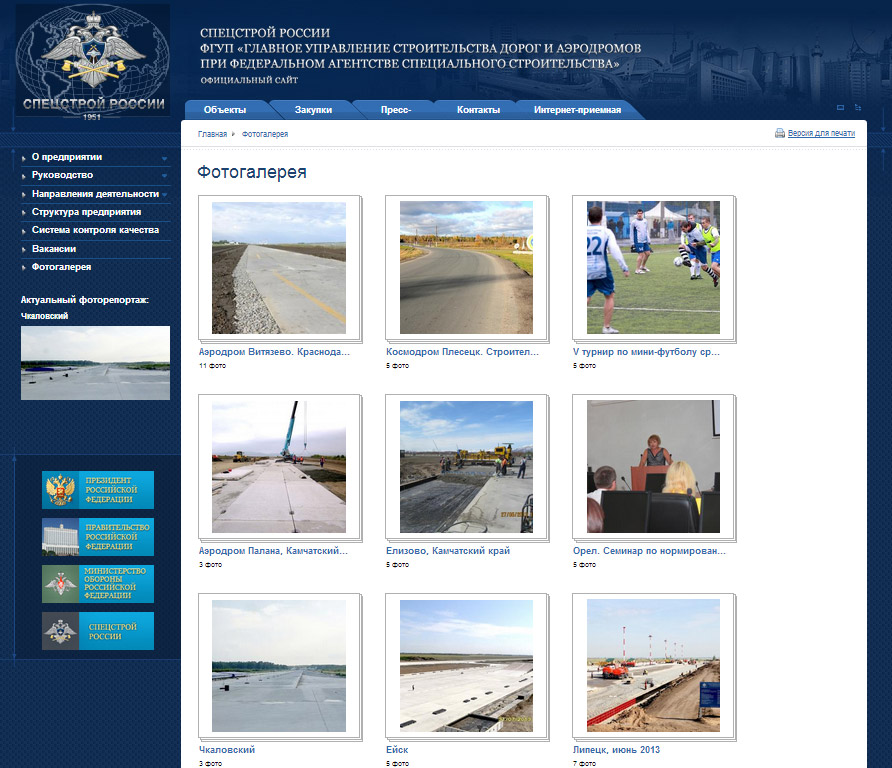This screenshot has width=892, height=768.
Task: Select Фотогалерея in the sidebar menu
Action: coord(61,267)
